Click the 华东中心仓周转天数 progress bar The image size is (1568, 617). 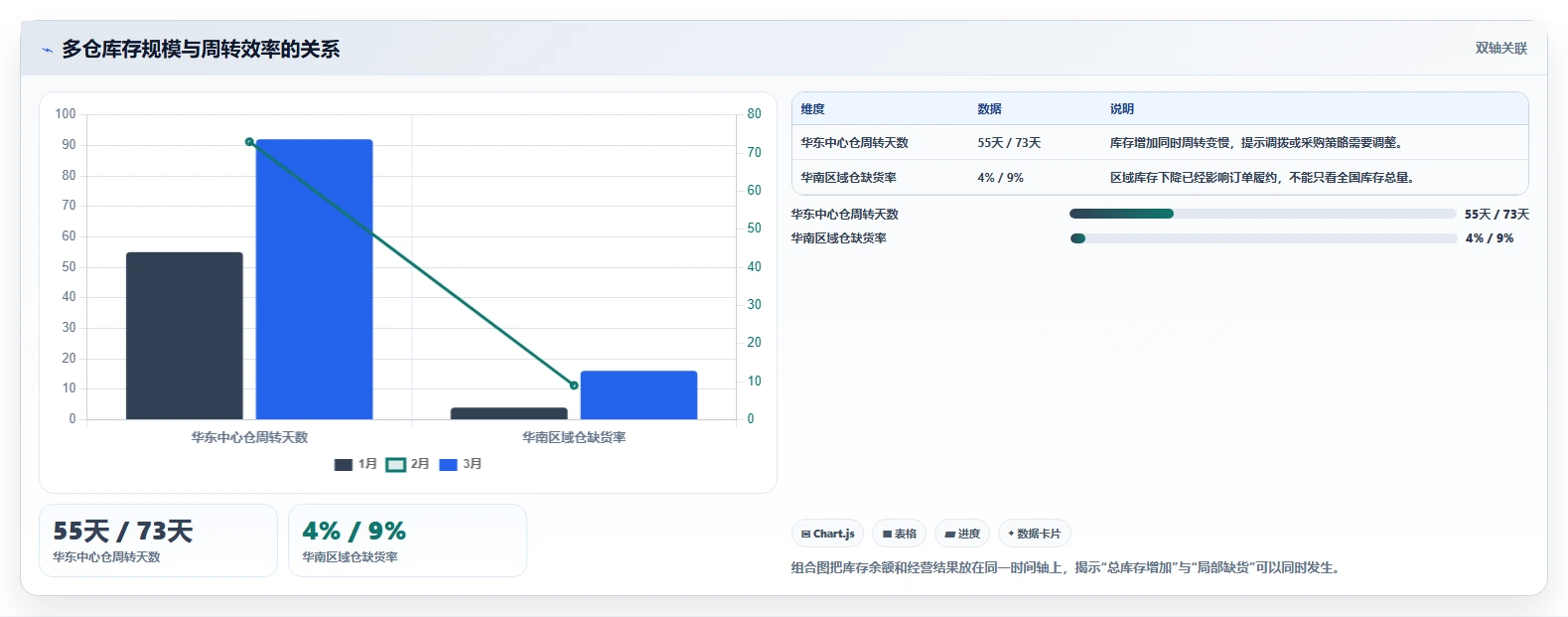pos(1263,214)
